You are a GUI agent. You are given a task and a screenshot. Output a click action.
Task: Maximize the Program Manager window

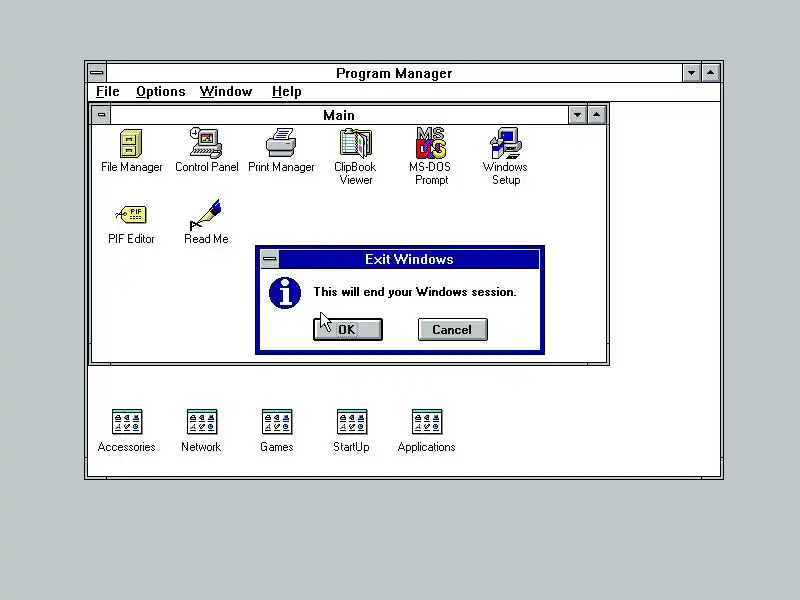tap(711, 73)
